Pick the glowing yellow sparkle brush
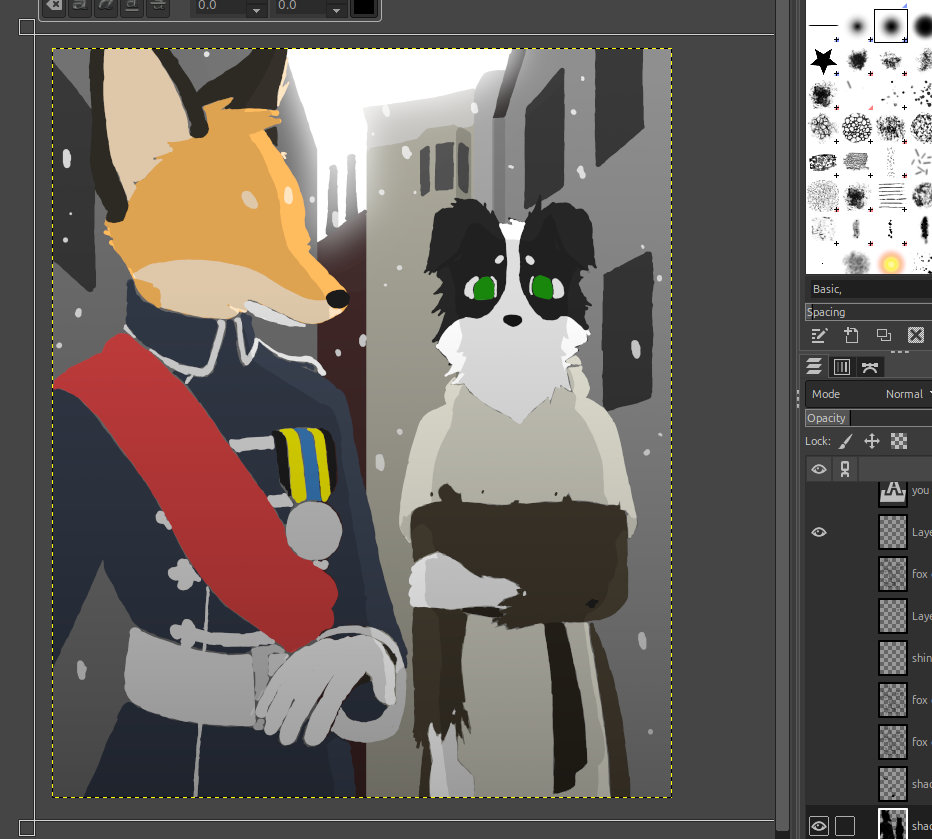This screenshot has width=932, height=839. pyautogui.click(x=890, y=262)
